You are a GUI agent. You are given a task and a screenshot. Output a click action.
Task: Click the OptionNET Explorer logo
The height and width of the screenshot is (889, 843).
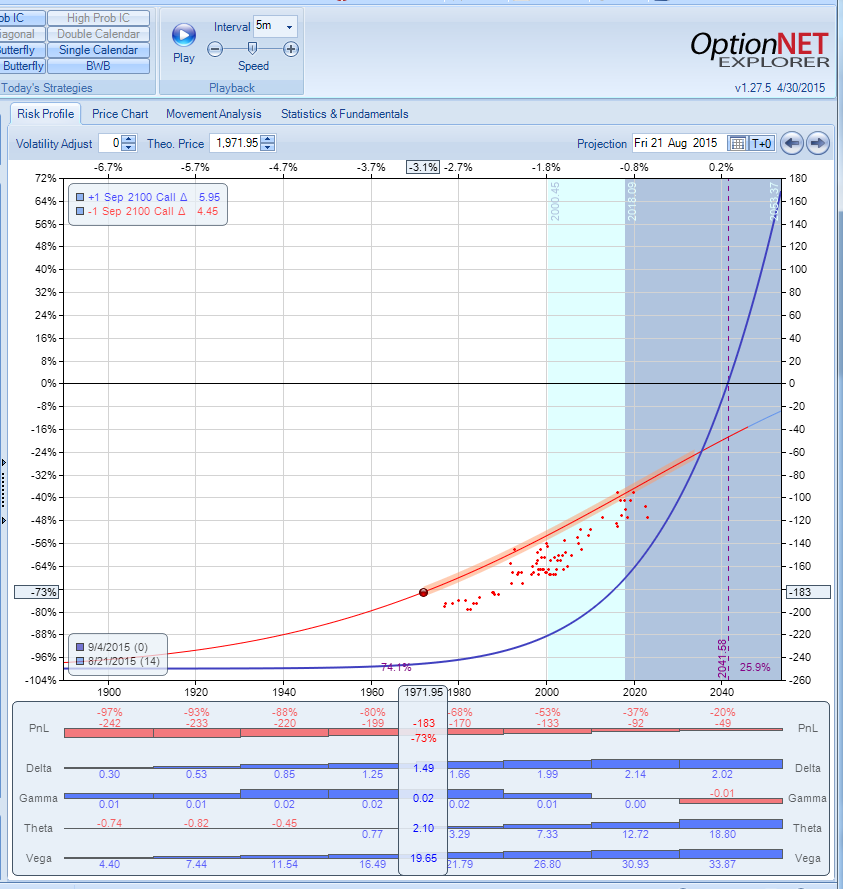(760, 49)
